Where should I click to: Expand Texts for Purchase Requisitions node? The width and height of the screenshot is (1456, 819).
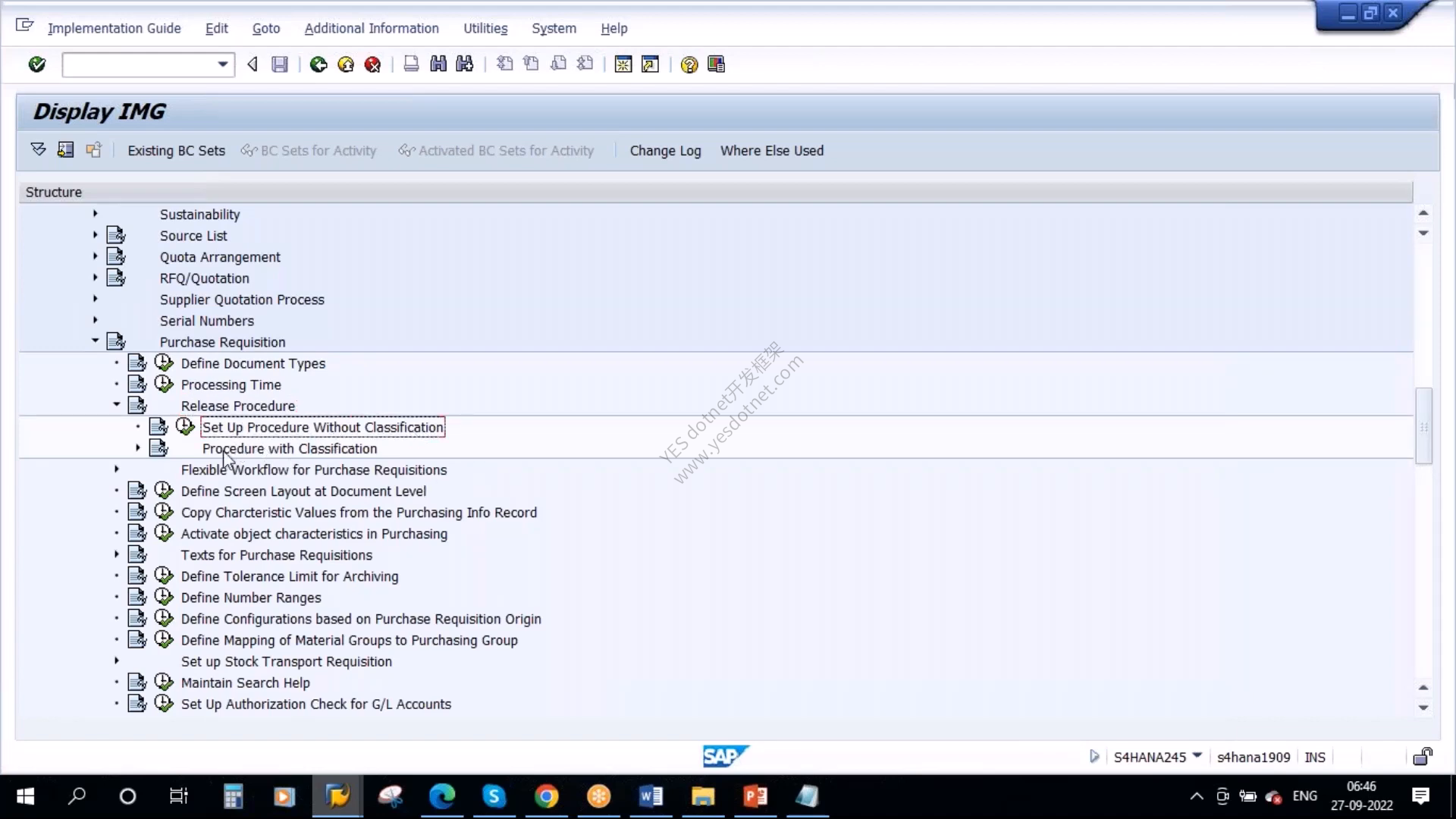(116, 554)
